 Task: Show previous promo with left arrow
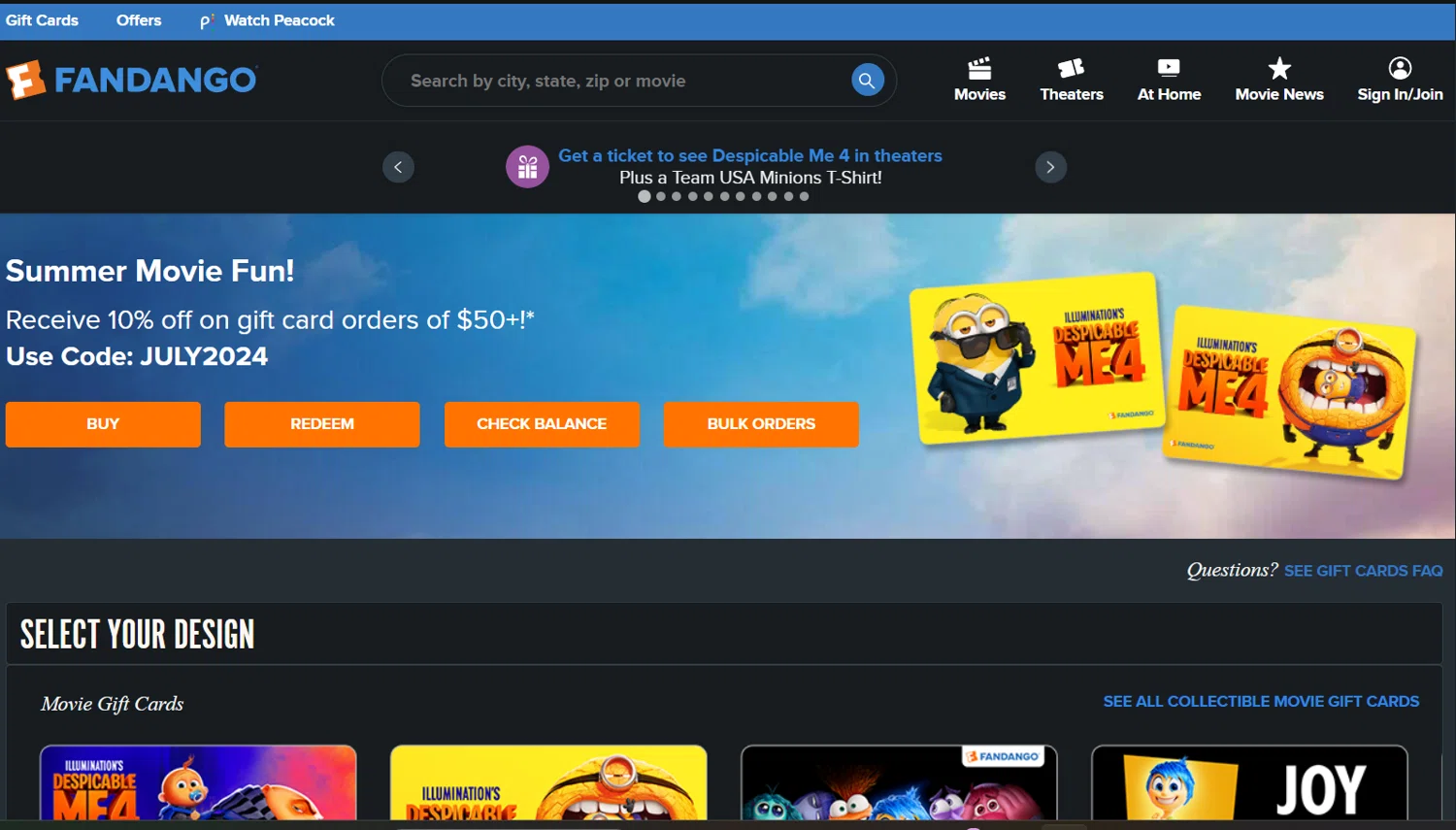(x=398, y=167)
